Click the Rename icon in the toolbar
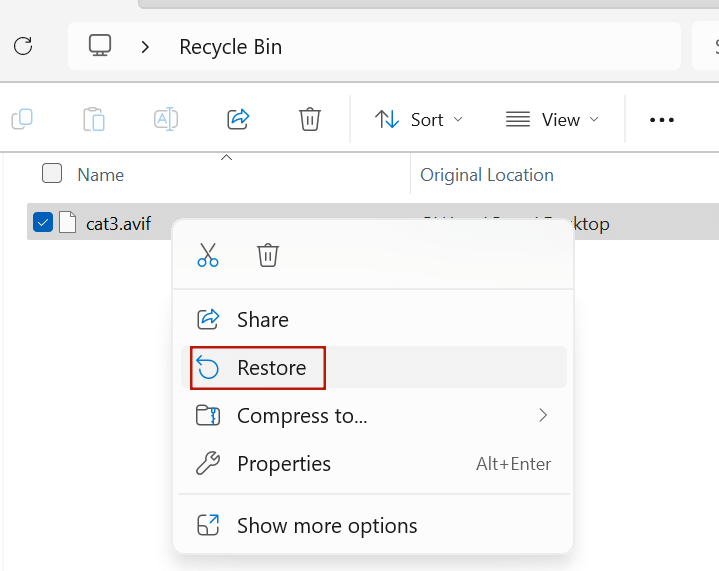719x571 pixels. (x=166, y=119)
